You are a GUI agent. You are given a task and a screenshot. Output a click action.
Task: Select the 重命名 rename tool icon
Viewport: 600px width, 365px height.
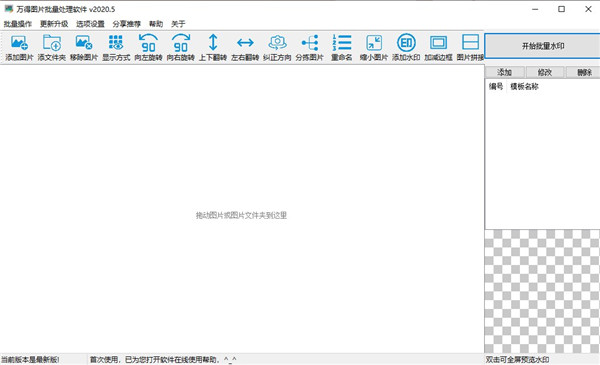click(x=342, y=47)
